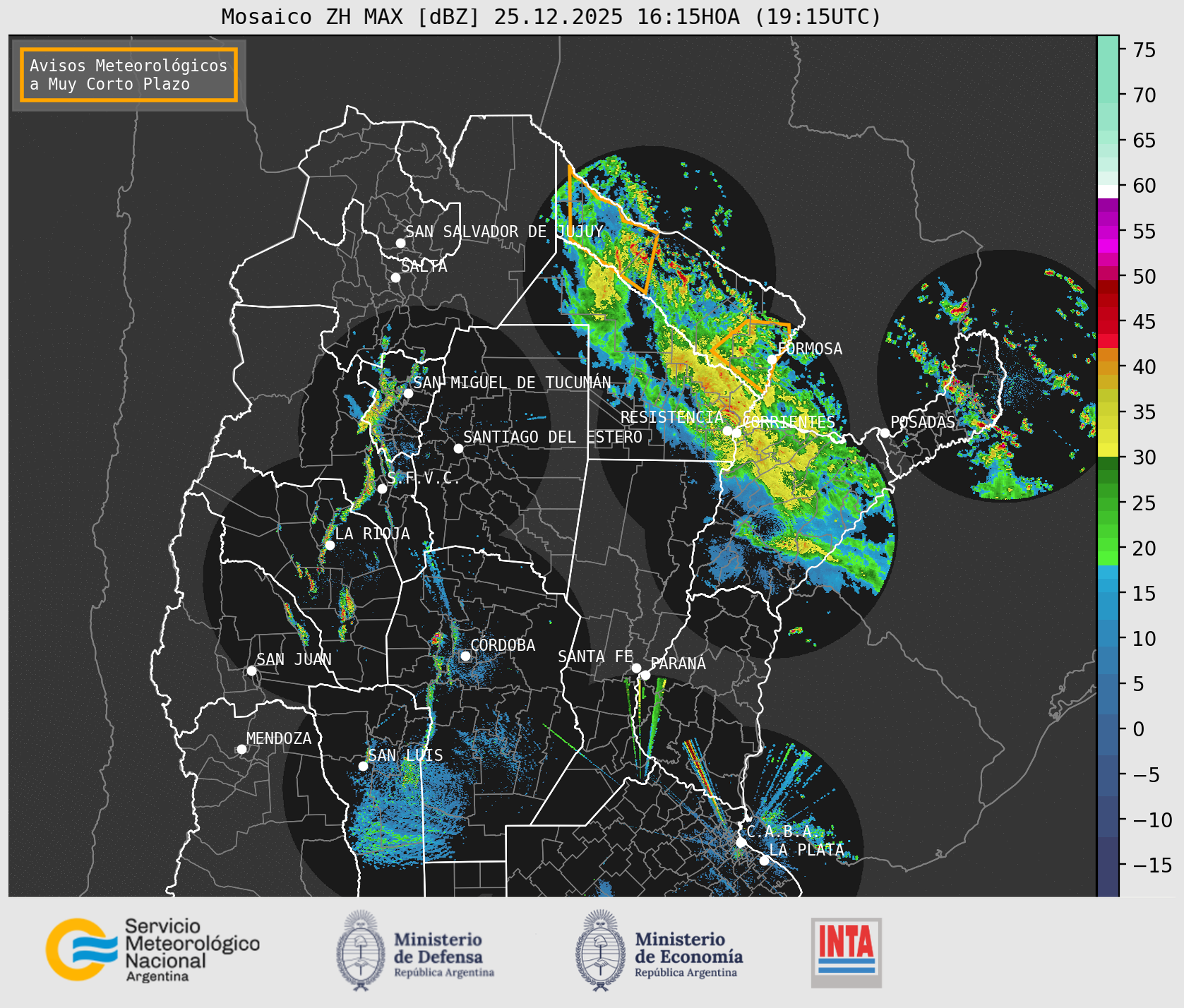Click the LA PLATA label text

807,850
